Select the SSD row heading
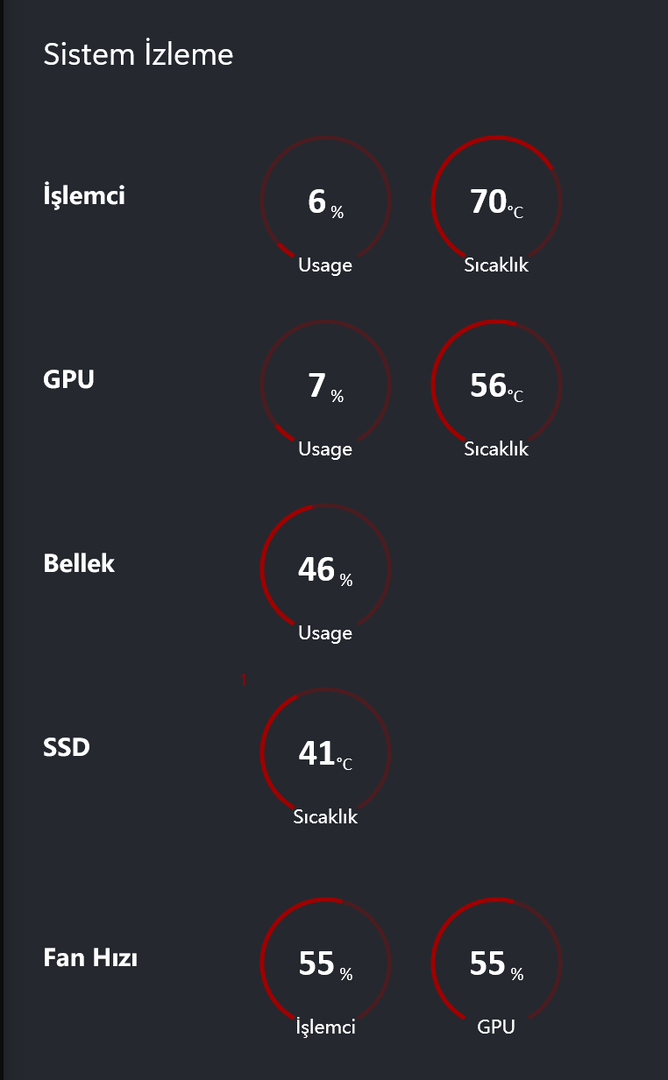 (67, 747)
